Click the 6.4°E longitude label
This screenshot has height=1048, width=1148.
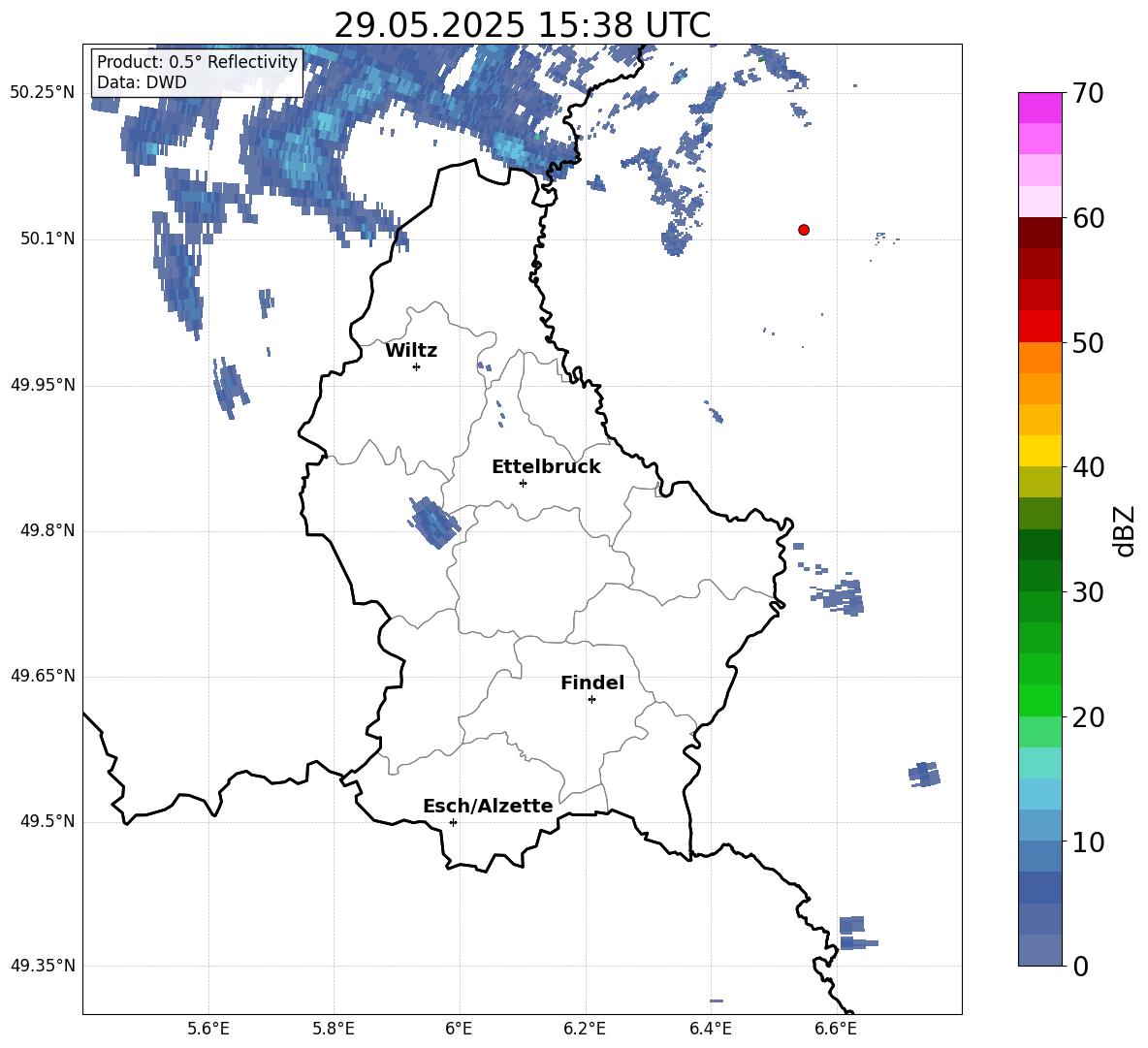pyautogui.click(x=710, y=1029)
